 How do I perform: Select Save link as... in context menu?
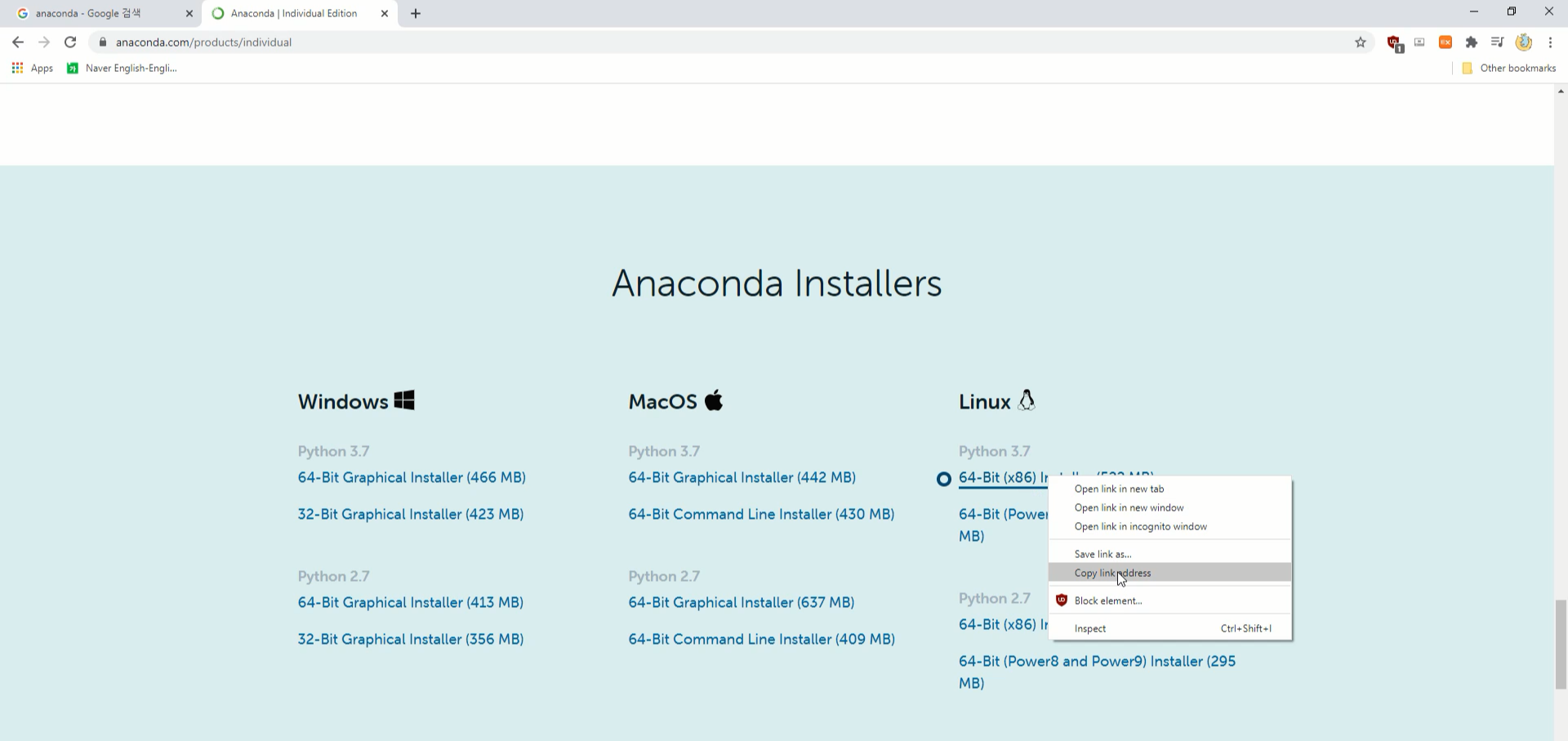pos(1170,554)
